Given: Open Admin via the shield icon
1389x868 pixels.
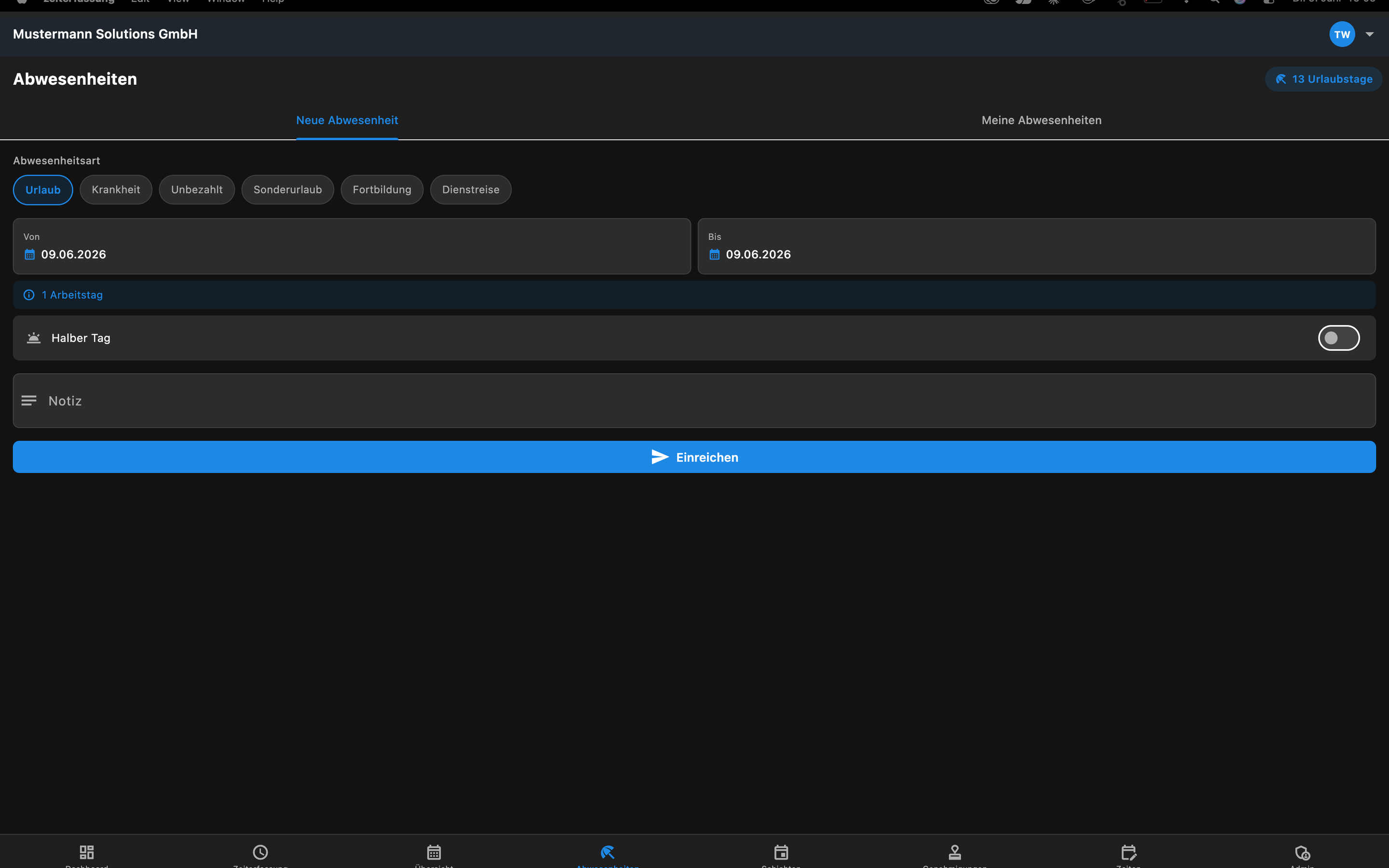Looking at the screenshot, I should tap(1302, 853).
